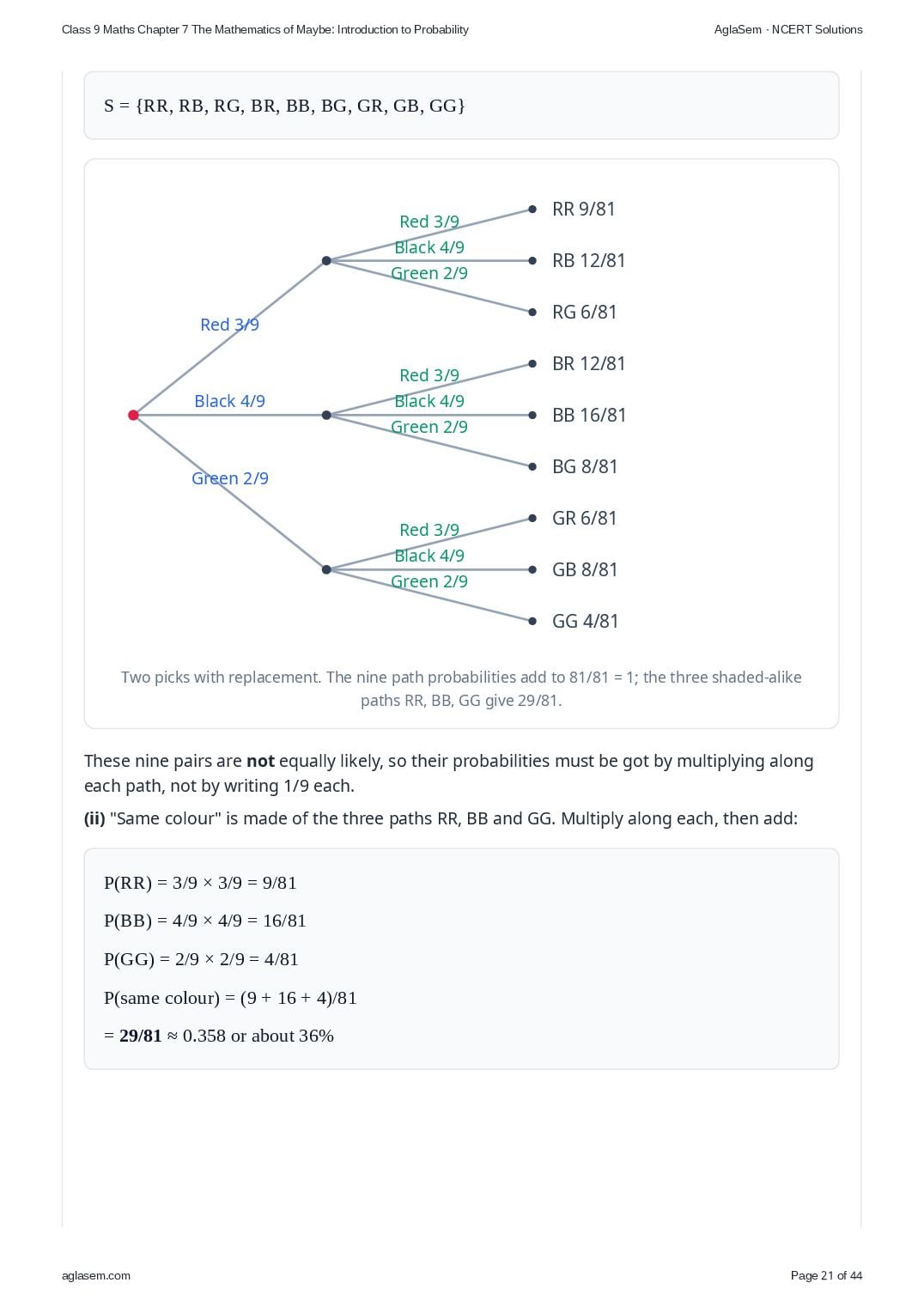This screenshot has width=924, height=1307.
Task: Click the node after first Red 3/9 branch
Action: [326, 260]
